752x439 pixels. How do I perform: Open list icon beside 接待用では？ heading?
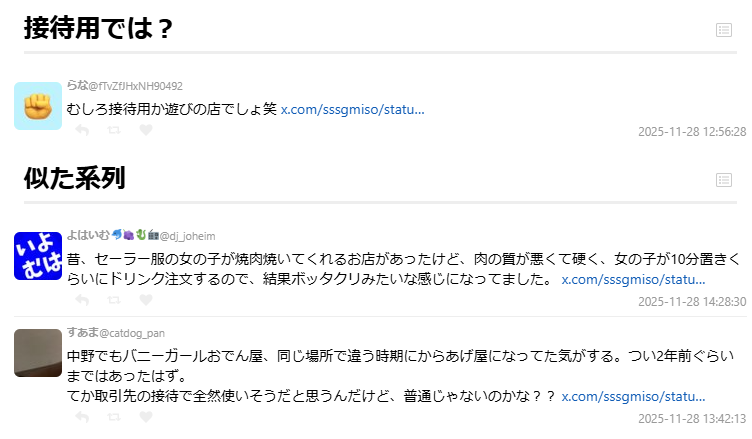tap(725, 30)
